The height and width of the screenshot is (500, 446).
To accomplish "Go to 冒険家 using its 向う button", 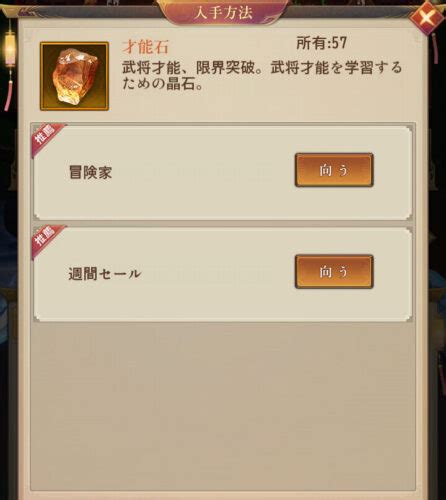I will pos(334,170).
